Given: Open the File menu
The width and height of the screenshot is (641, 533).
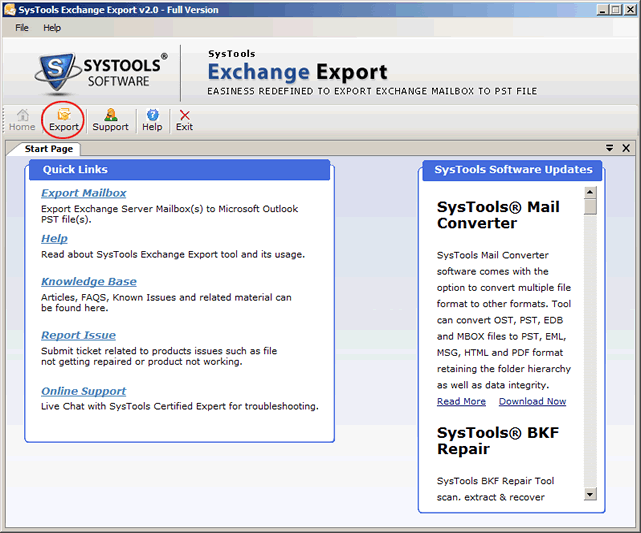Looking at the screenshot, I should [22, 28].
